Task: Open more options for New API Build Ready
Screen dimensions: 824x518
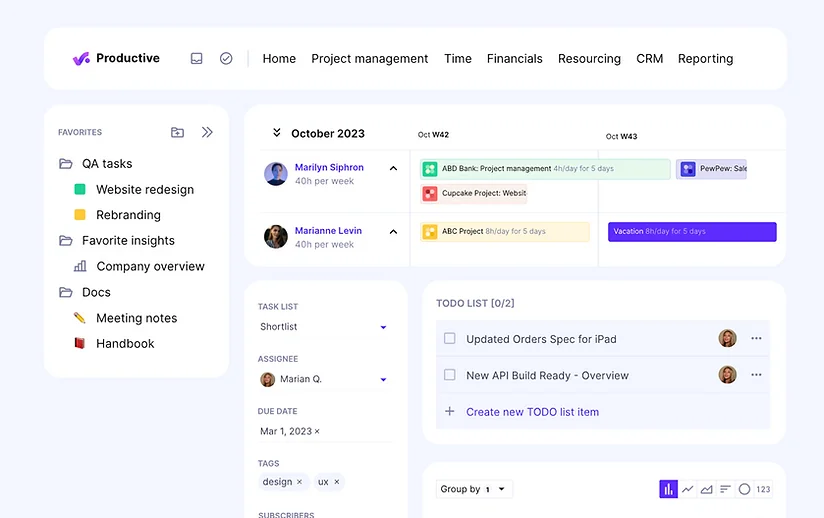Action: coord(756,375)
